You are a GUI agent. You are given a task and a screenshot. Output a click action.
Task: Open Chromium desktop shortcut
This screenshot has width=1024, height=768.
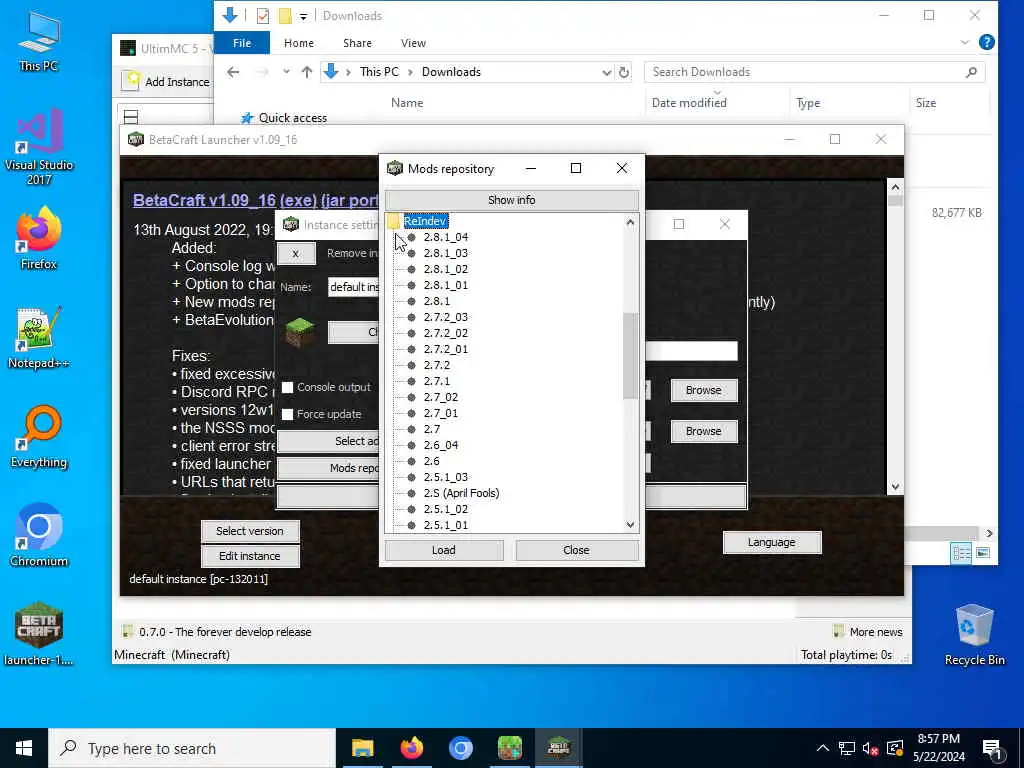tap(39, 535)
